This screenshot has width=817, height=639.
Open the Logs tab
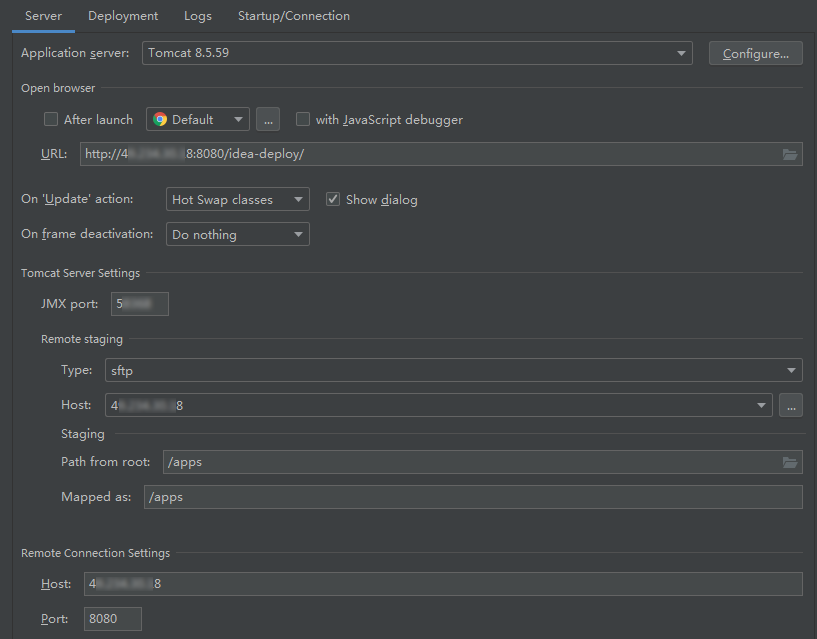(x=198, y=16)
